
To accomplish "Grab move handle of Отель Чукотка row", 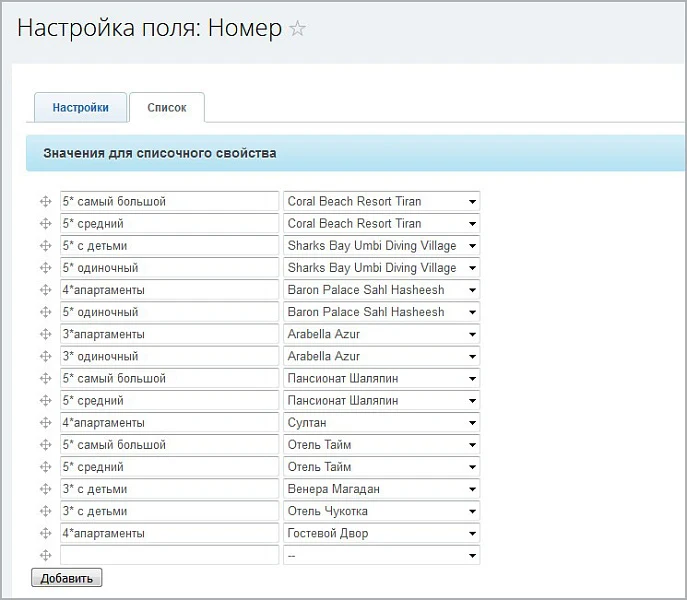I will [46, 511].
